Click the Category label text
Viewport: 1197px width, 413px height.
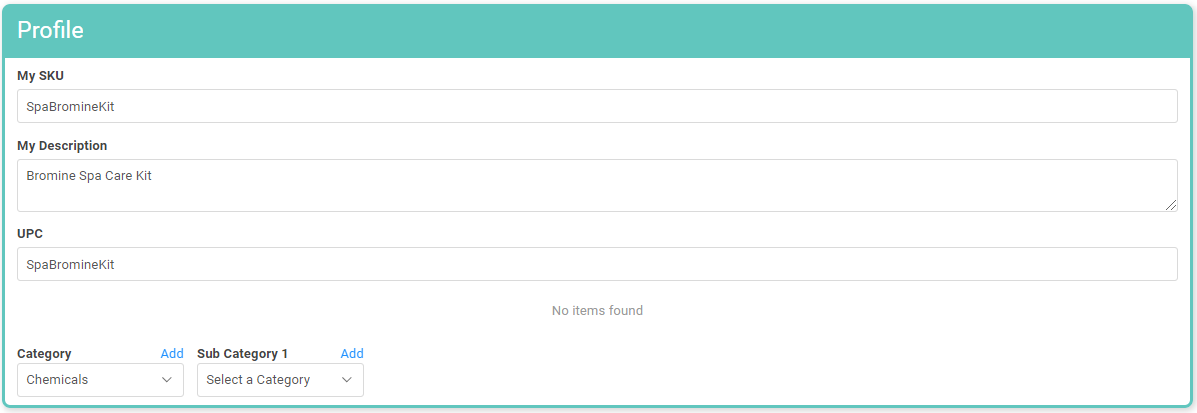point(44,353)
